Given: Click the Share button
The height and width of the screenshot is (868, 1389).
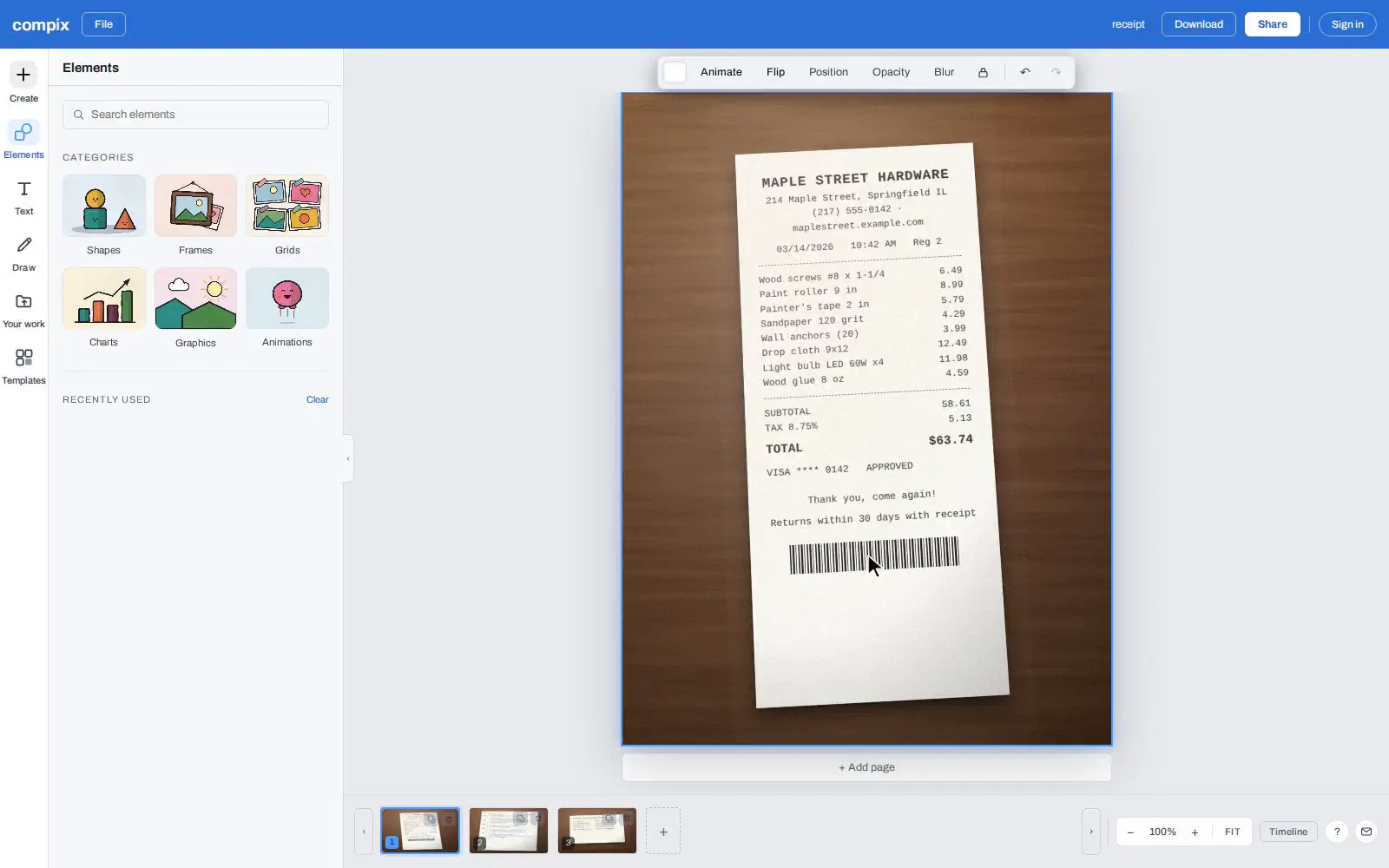Looking at the screenshot, I should tap(1273, 24).
